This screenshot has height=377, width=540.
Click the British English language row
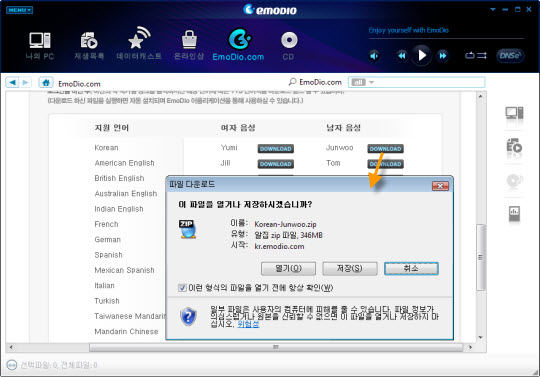(x=119, y=178)
